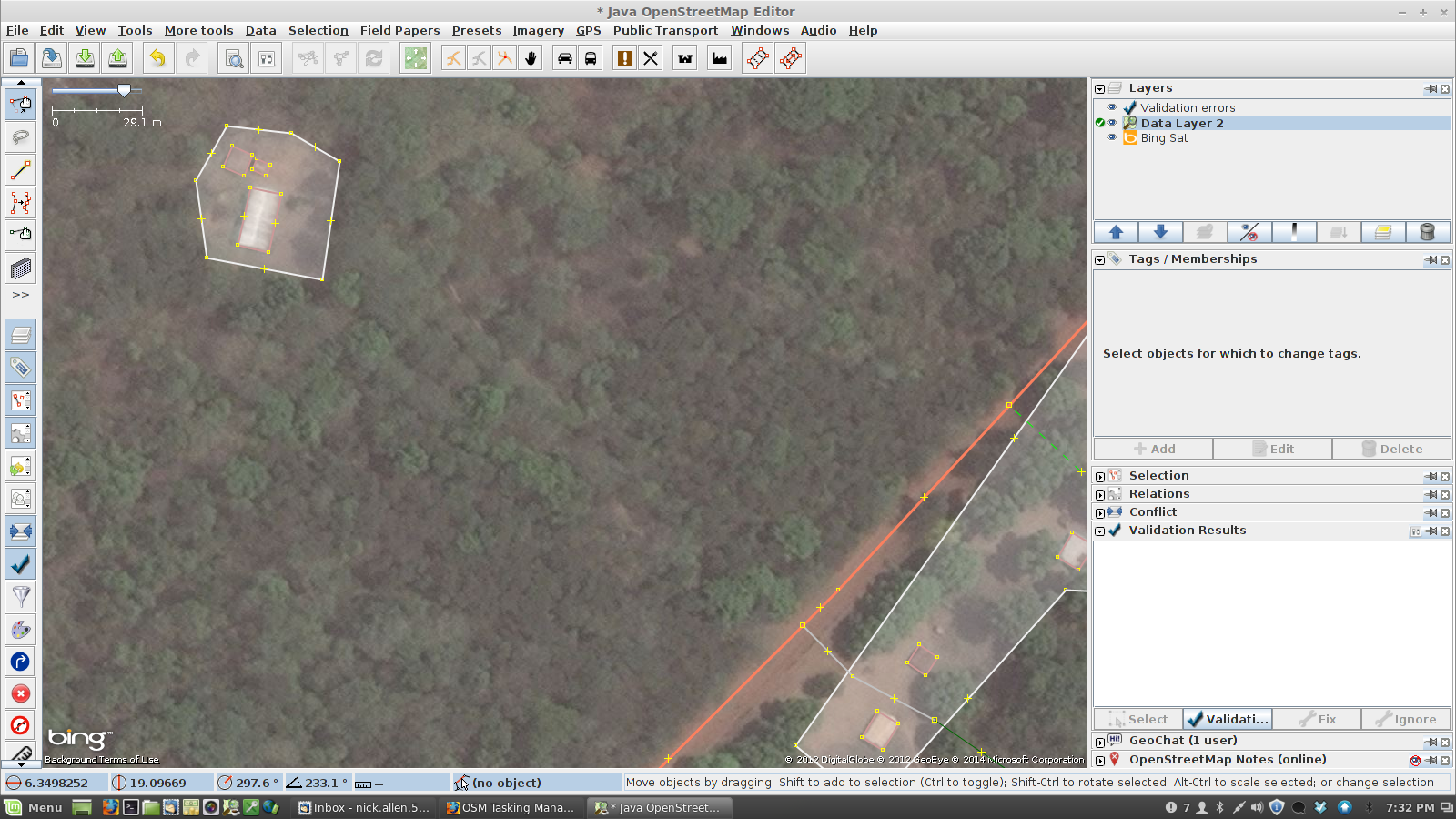Toggle Validation Results panel in left sidebar
The image size is (1456, 819).
(x=21, y=564)
